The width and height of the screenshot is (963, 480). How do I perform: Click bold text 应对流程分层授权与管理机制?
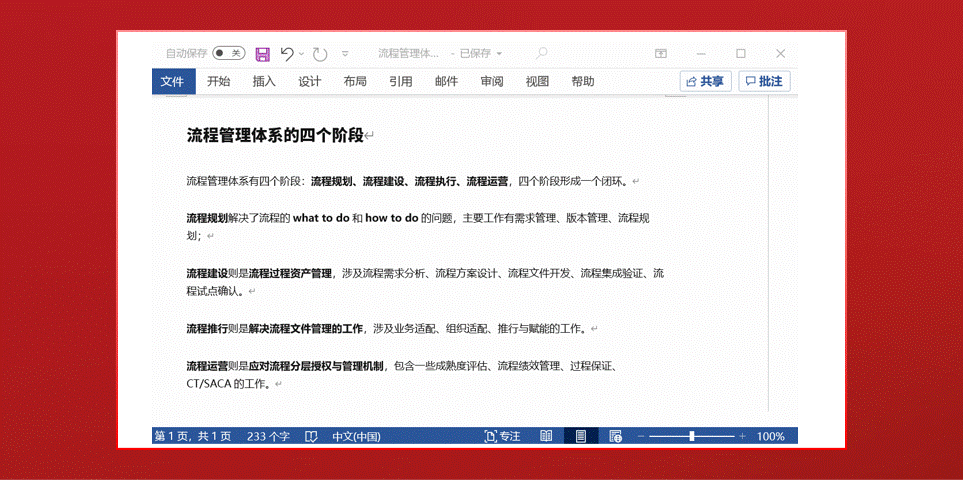coord(316,366)
